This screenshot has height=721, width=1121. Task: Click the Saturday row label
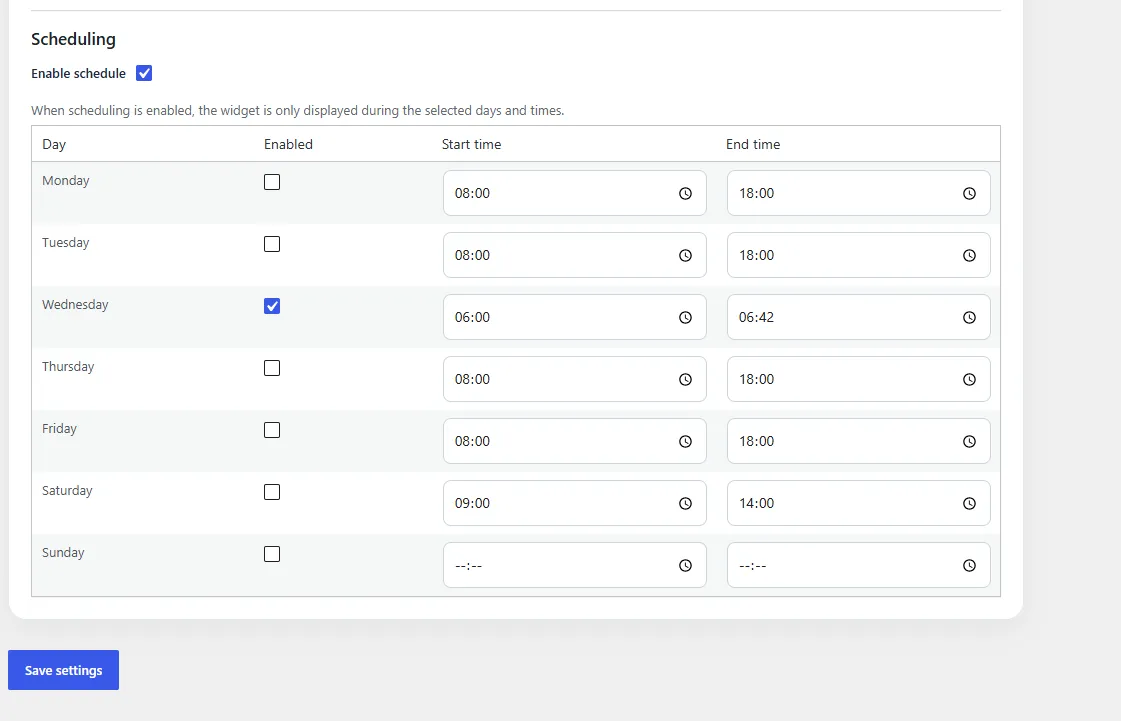[67, 491]
